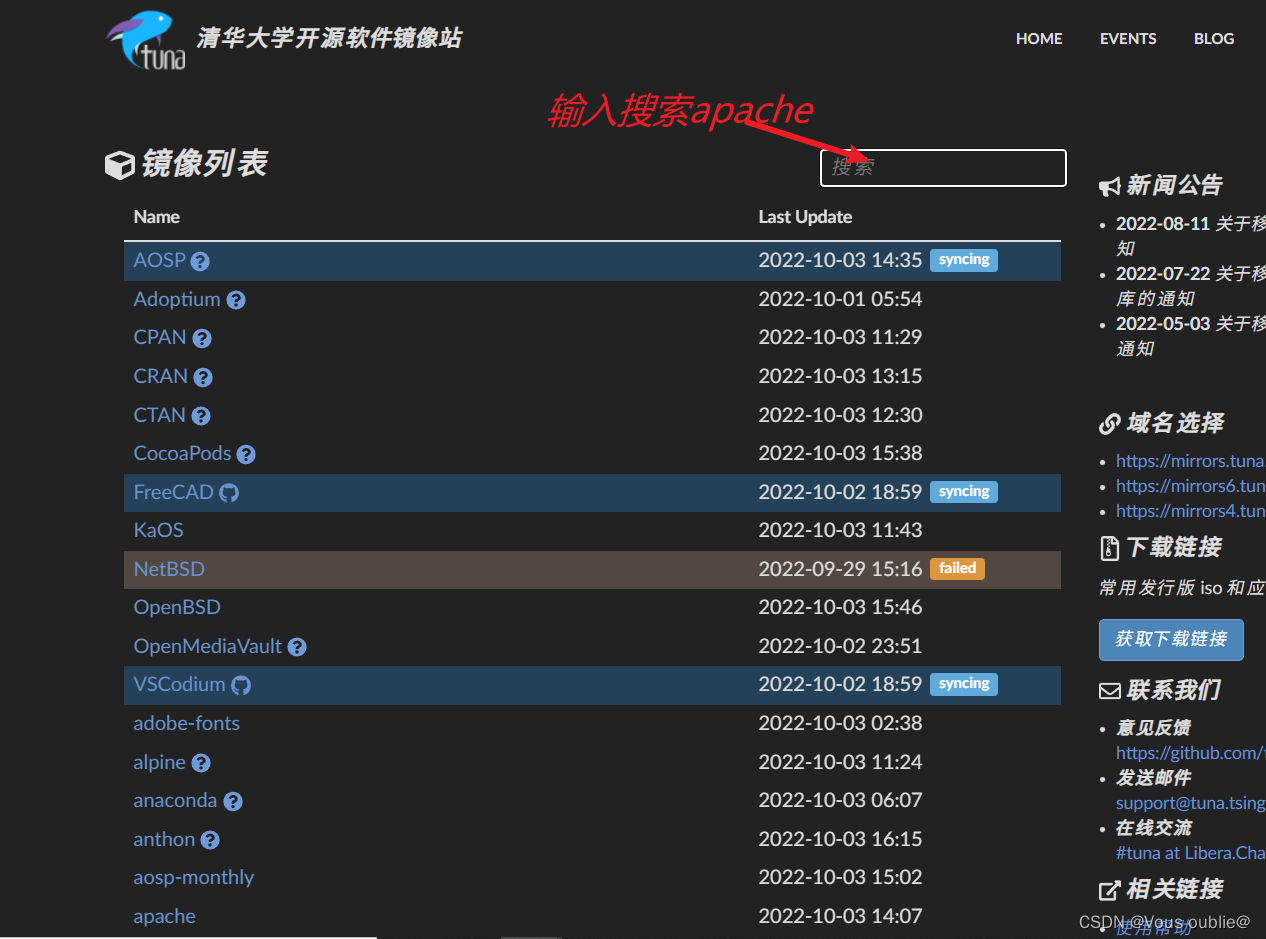Open the help icon beside anaconda
The height and width of the screenshot is (939, 1266).
click(x=233, y=802)
